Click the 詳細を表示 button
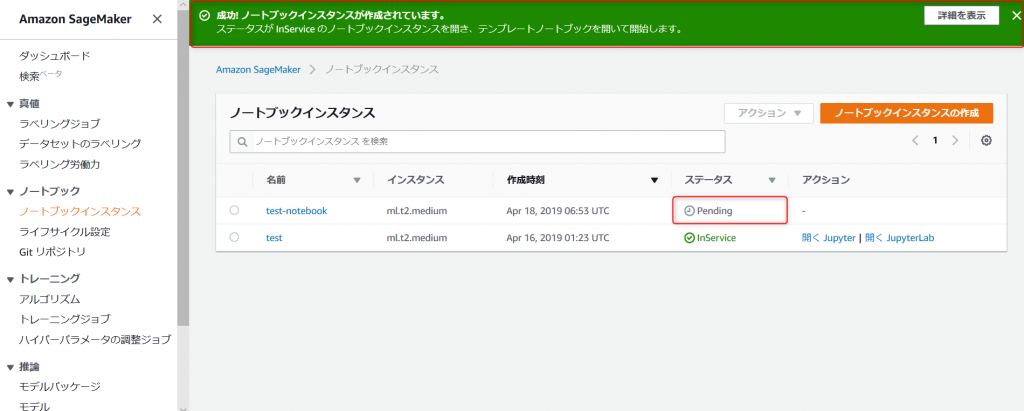The image size is (1024, 411). pos(961,16)
